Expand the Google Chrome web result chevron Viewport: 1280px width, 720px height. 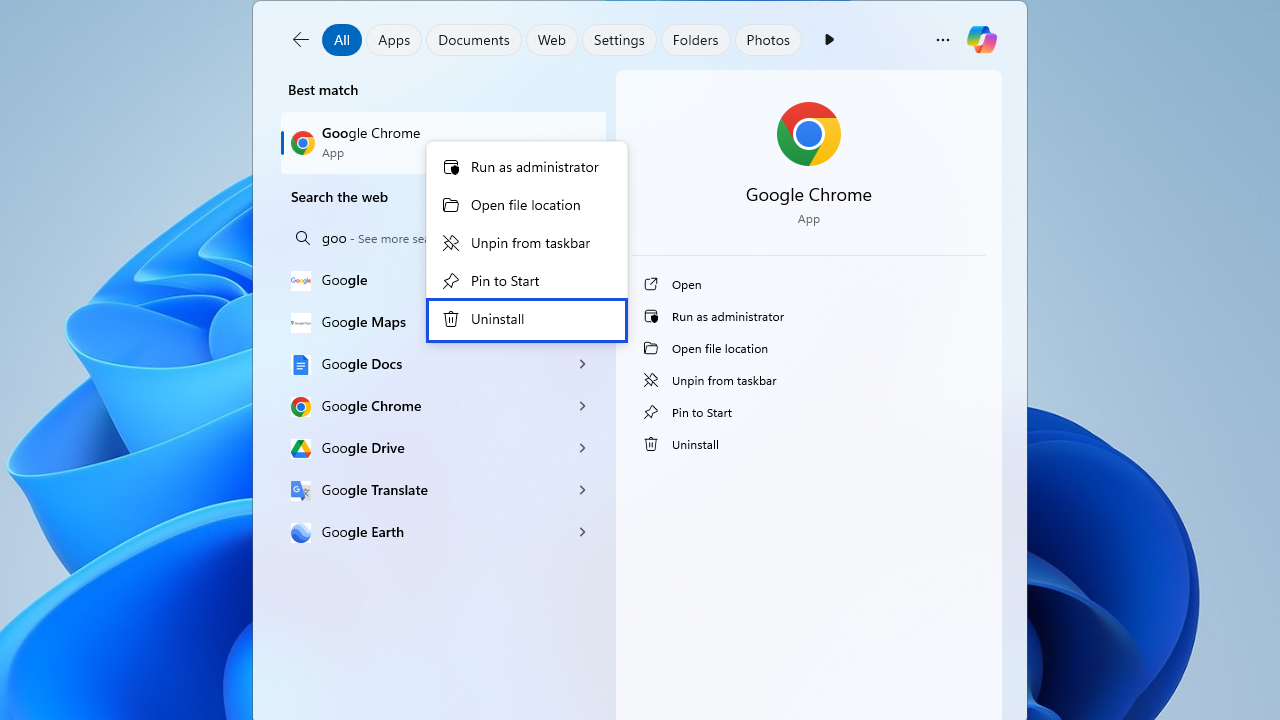point(582,406)
